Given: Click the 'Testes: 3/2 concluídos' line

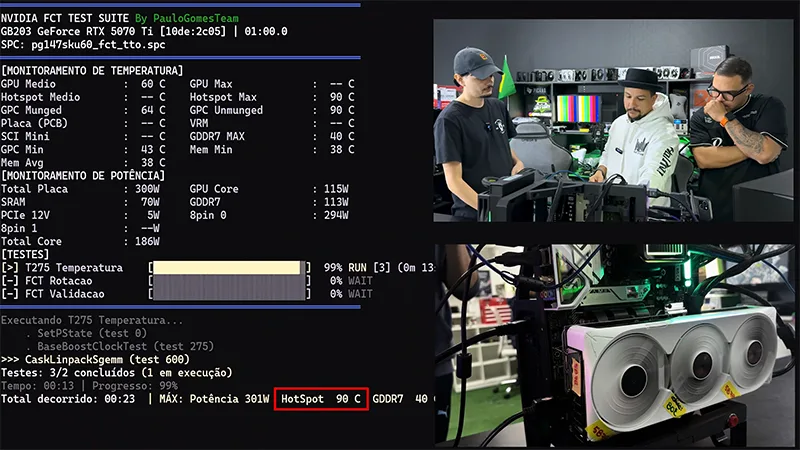Looking at the screenshot, I should click(116, 373).
